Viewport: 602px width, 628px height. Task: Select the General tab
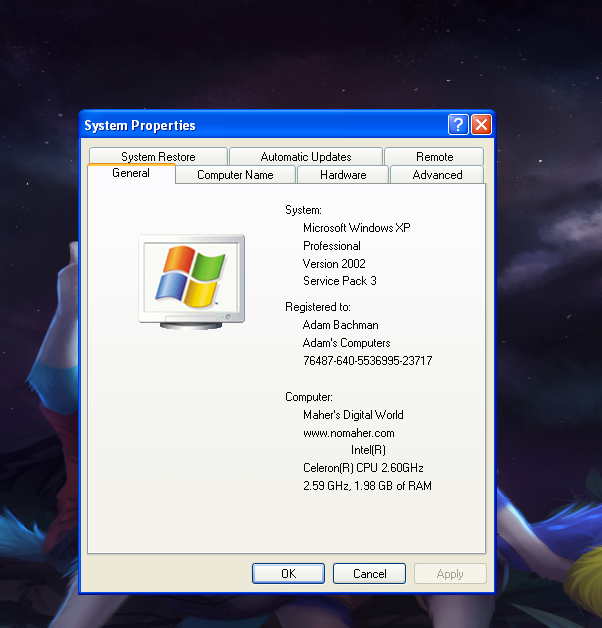(x=131, y=173)
